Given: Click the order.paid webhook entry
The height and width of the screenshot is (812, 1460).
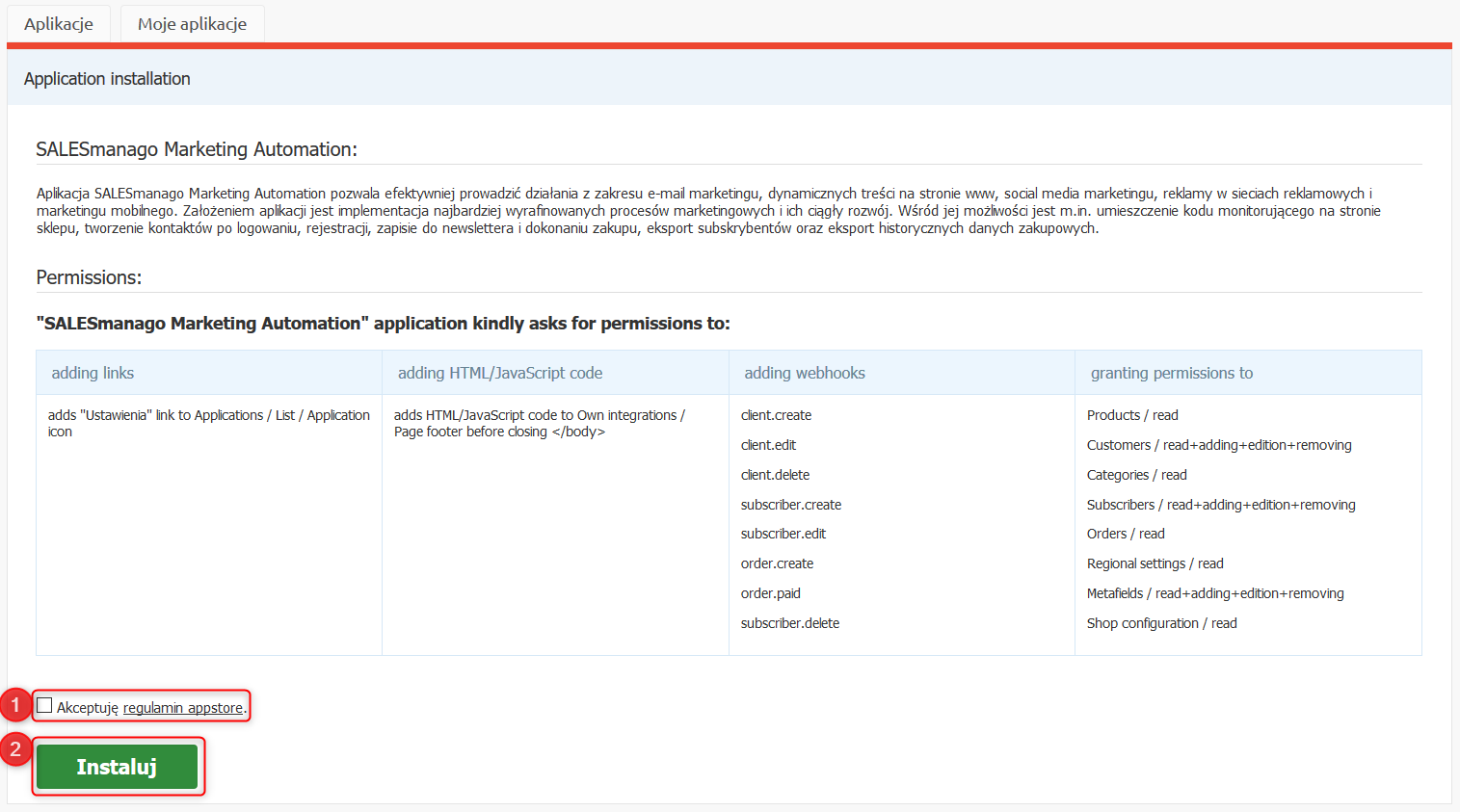Looking at the screenshot, I should pyautogui.click(x=771, y=593).
